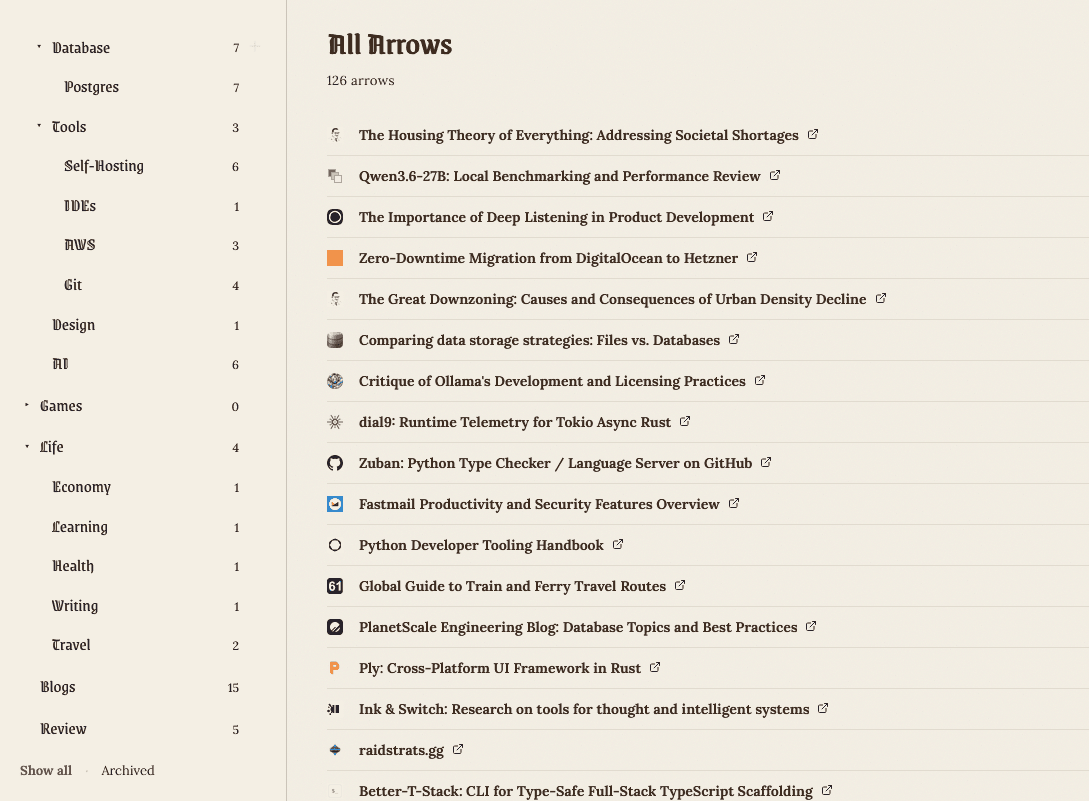Open raidstrats.gg link
Image resolution: width=1089 pixels, height=801 pixels.
401,750
